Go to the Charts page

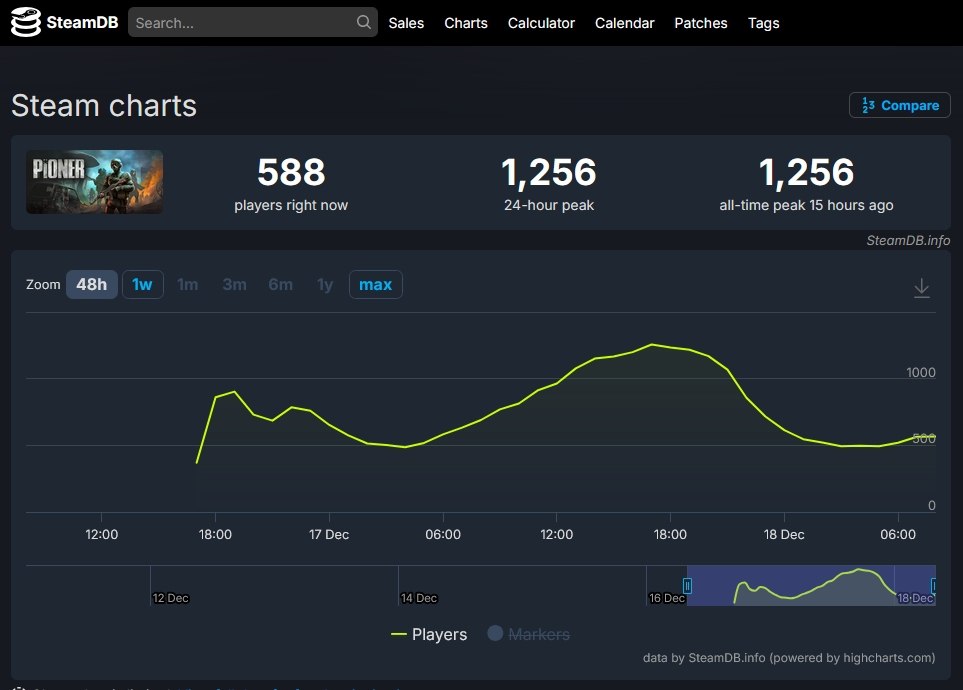[x=466, y=23]
